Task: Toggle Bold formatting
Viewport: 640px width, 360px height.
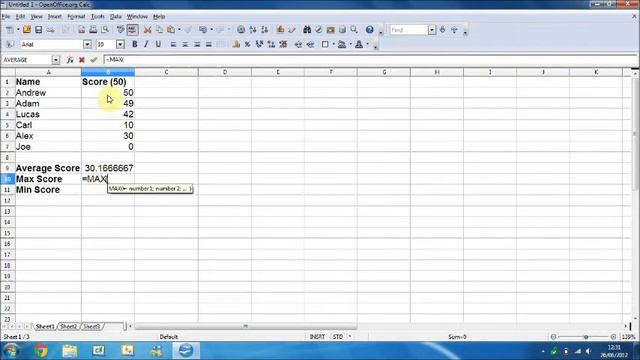Action: (x=134, y=44)
